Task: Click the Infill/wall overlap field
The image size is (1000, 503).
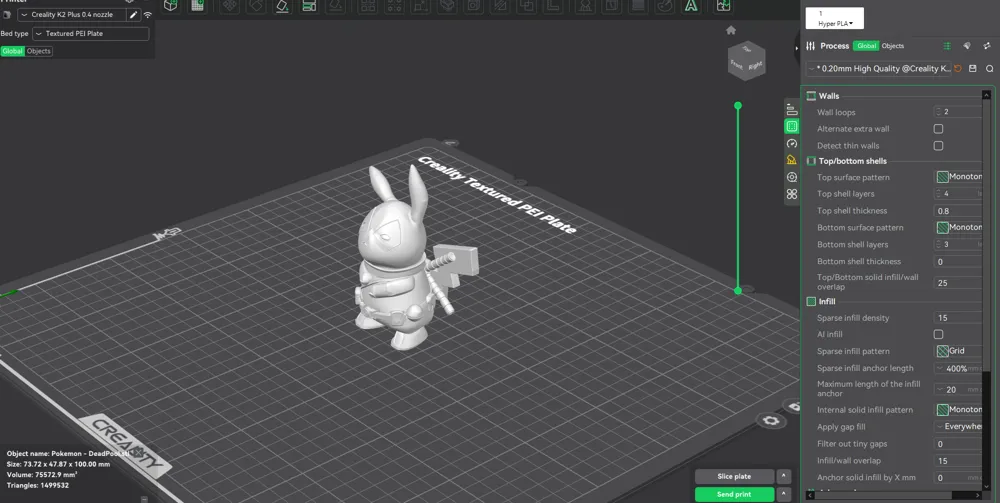Action: point(959,460)
